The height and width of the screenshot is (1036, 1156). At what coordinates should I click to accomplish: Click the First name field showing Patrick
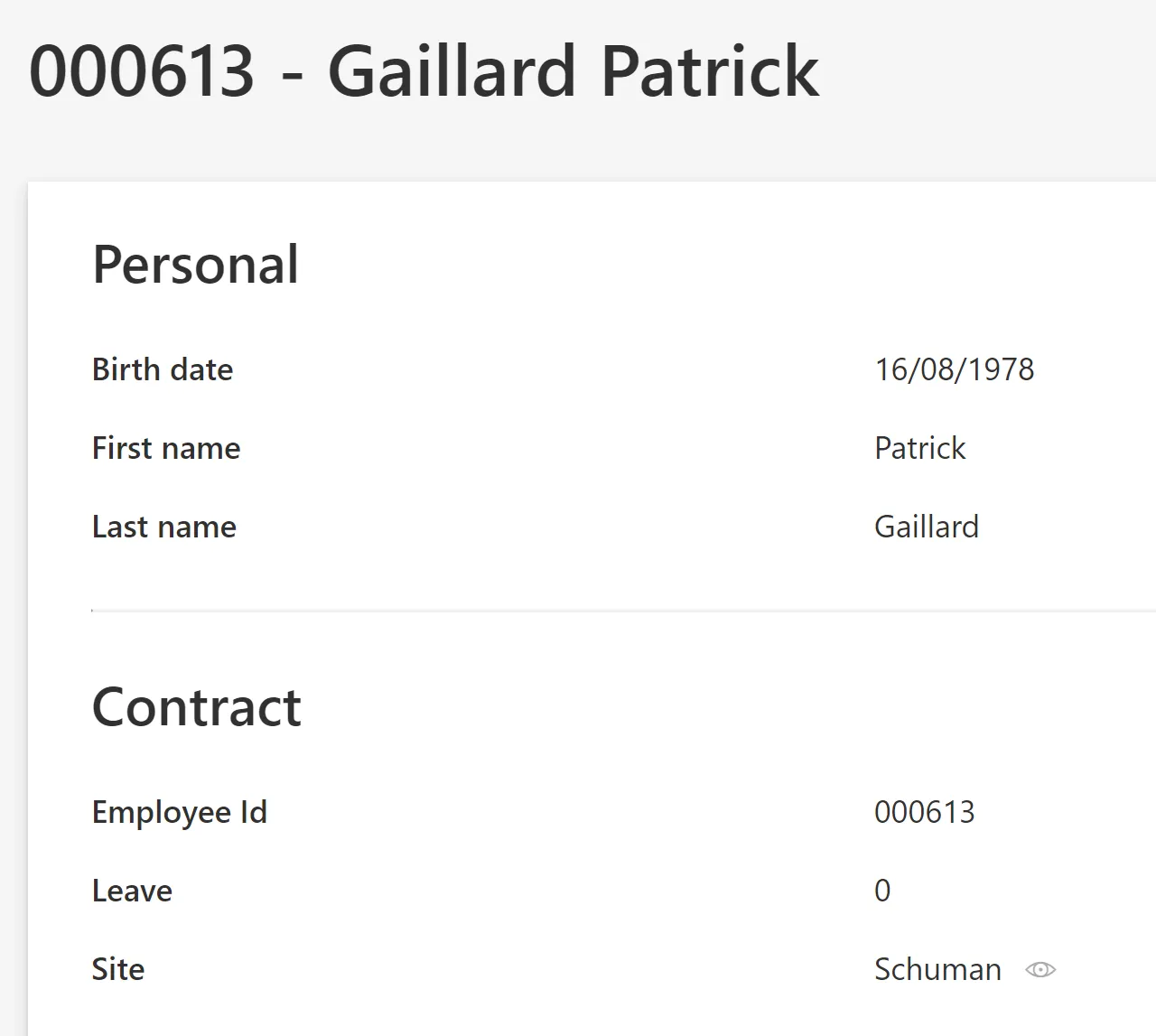[919, 447]
